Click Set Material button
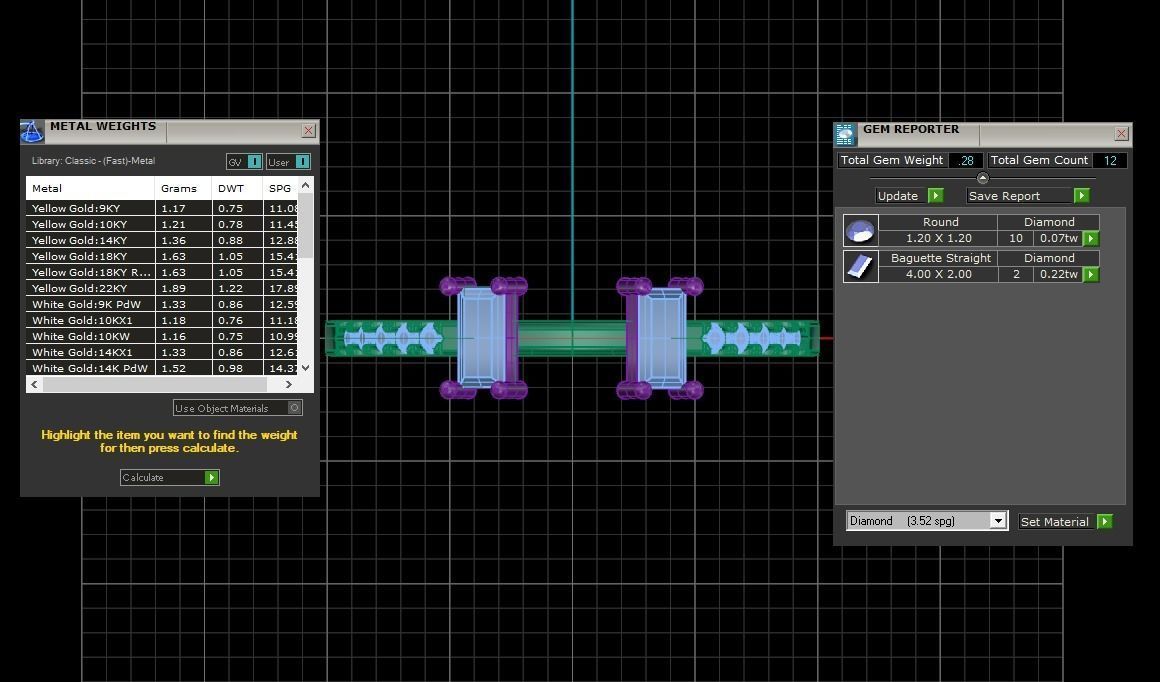 click(x=1066, y=521)
